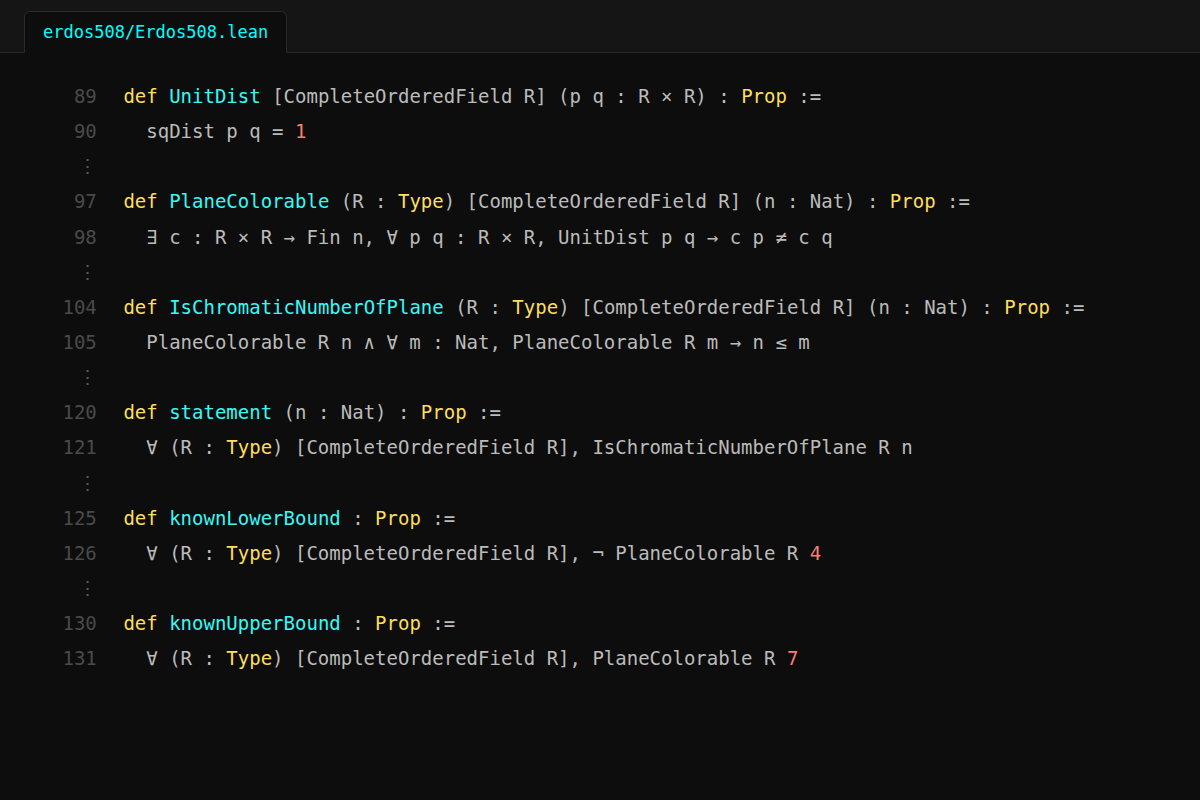Viewport: 1200px width, 800px height.
Task: Click 'IsChromaticNumberOfPlane R n' on line 121
Action: point(753,447)
